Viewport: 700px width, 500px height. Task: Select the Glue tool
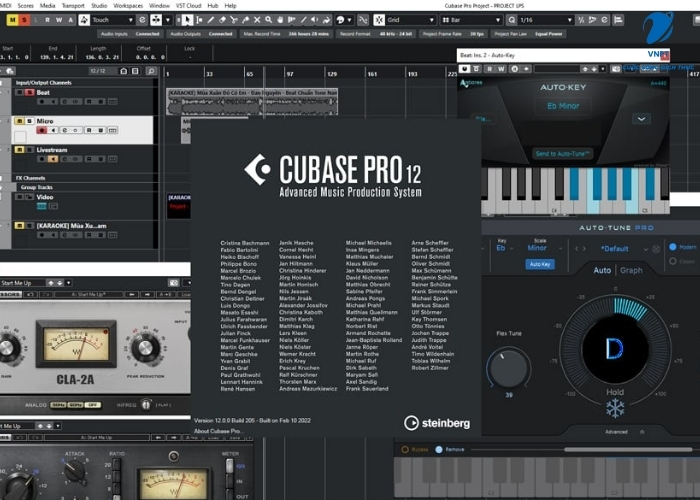(x=246, y=20)
